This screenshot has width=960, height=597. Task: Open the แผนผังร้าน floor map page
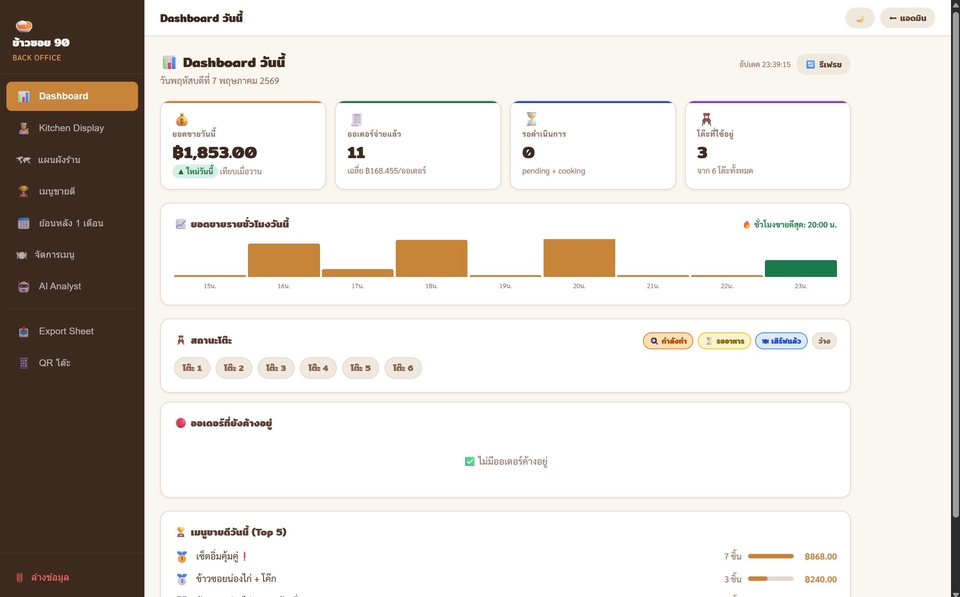point(72,160)
